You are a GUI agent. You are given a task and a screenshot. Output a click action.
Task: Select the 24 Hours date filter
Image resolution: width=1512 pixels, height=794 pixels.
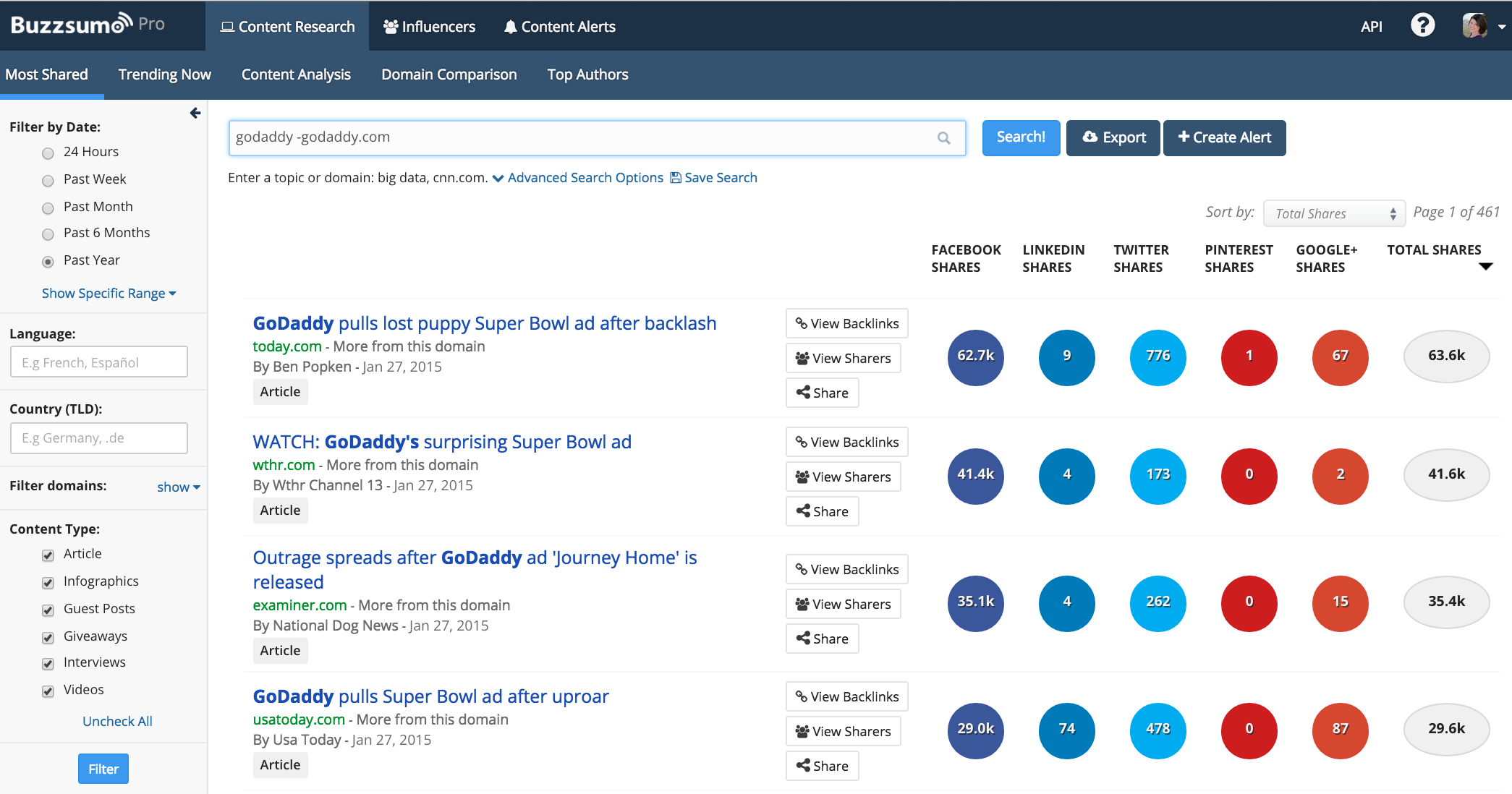pyautogui.click(x=48, y=153)
